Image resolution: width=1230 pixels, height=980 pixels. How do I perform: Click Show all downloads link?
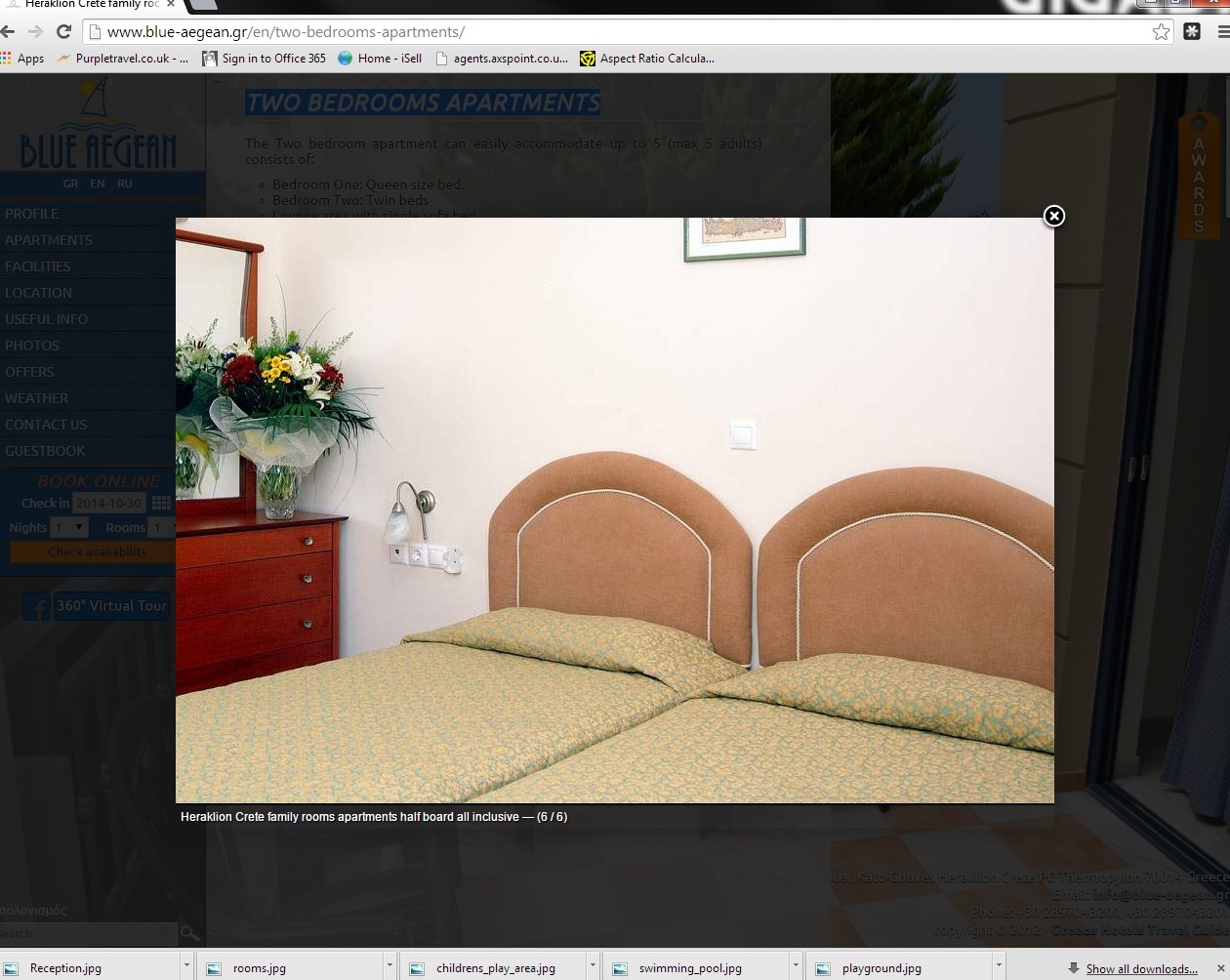1141,969
